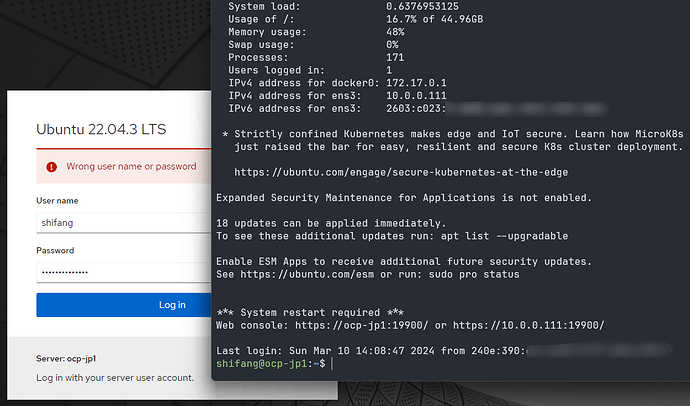
Task: Click the red error icon in alert
Action: point(51,167)
